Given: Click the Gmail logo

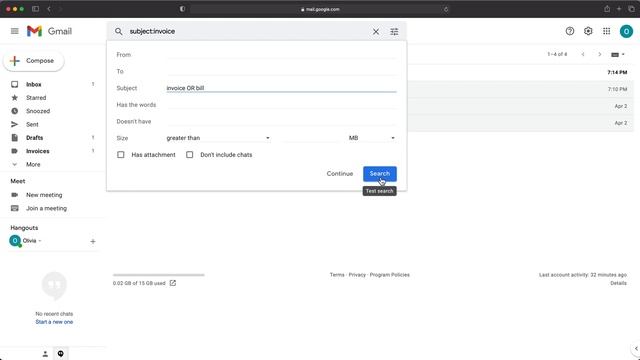Looking at the screenshot, I should (x=49, y=31).
